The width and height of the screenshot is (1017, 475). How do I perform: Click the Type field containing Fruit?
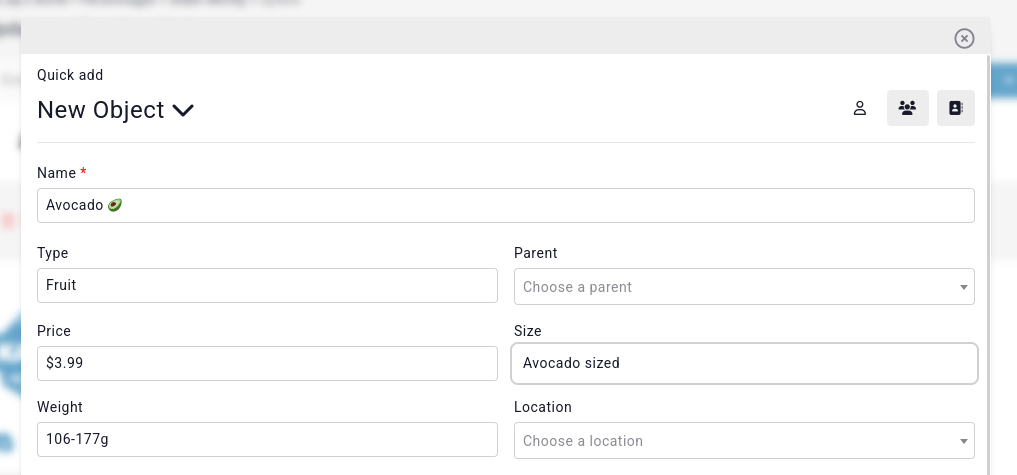click(267, 285)
